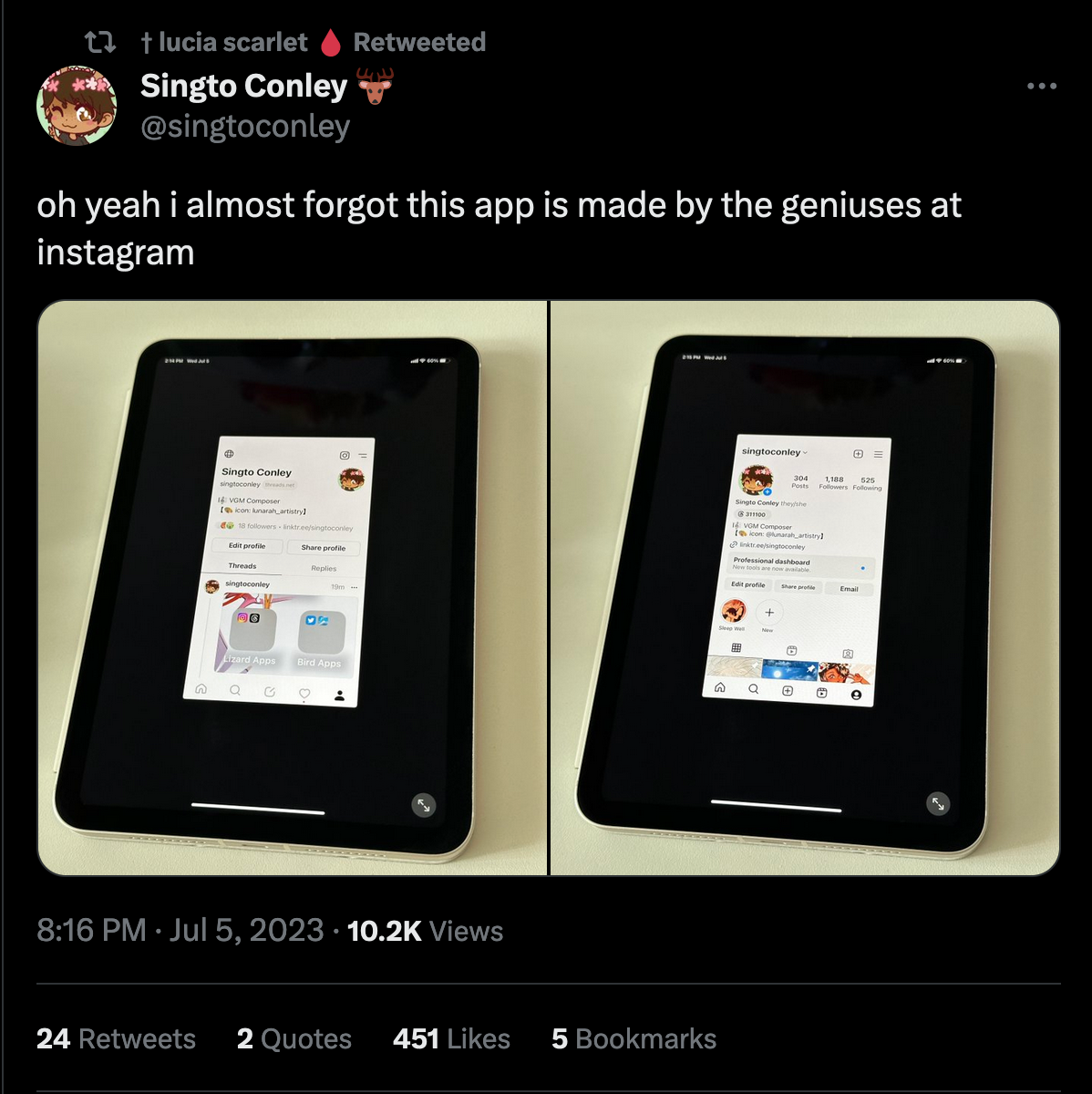
Task: Click the 8:16 PM Jul 5, 2023 timestamp
Action: coord(180,931)
